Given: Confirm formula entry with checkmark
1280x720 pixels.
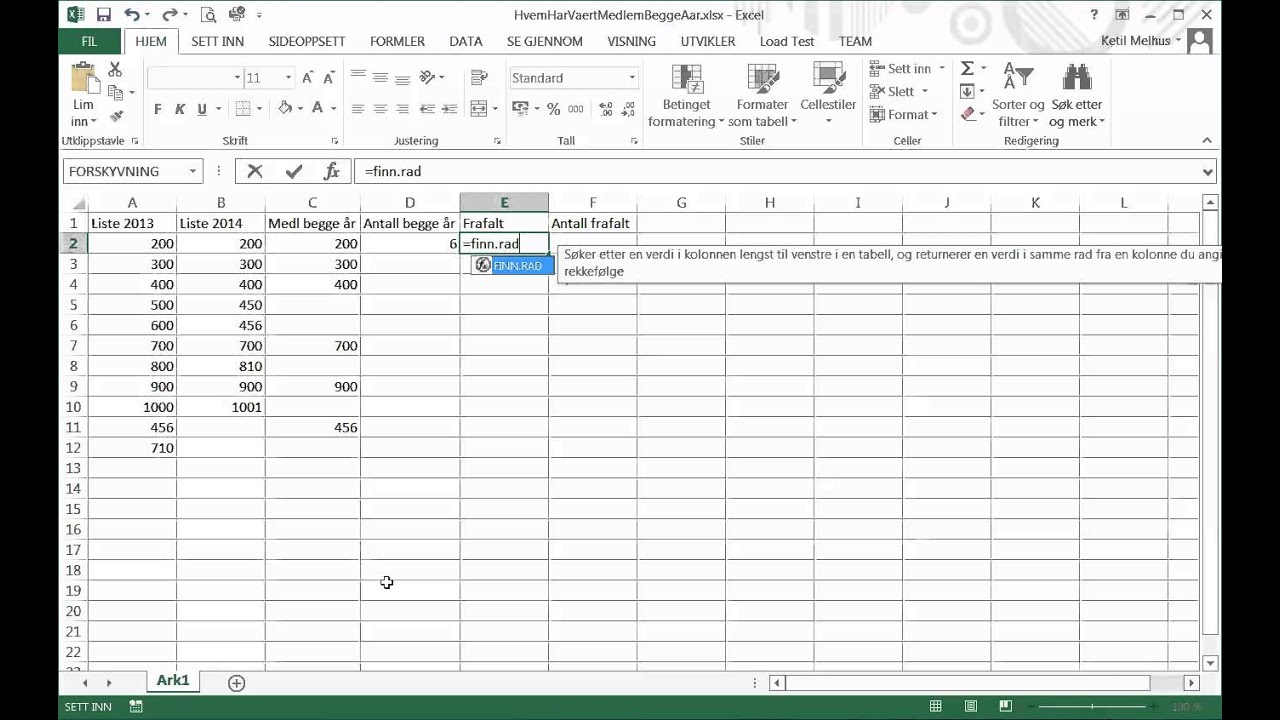Looking at the screenshot, I should 294,171.
